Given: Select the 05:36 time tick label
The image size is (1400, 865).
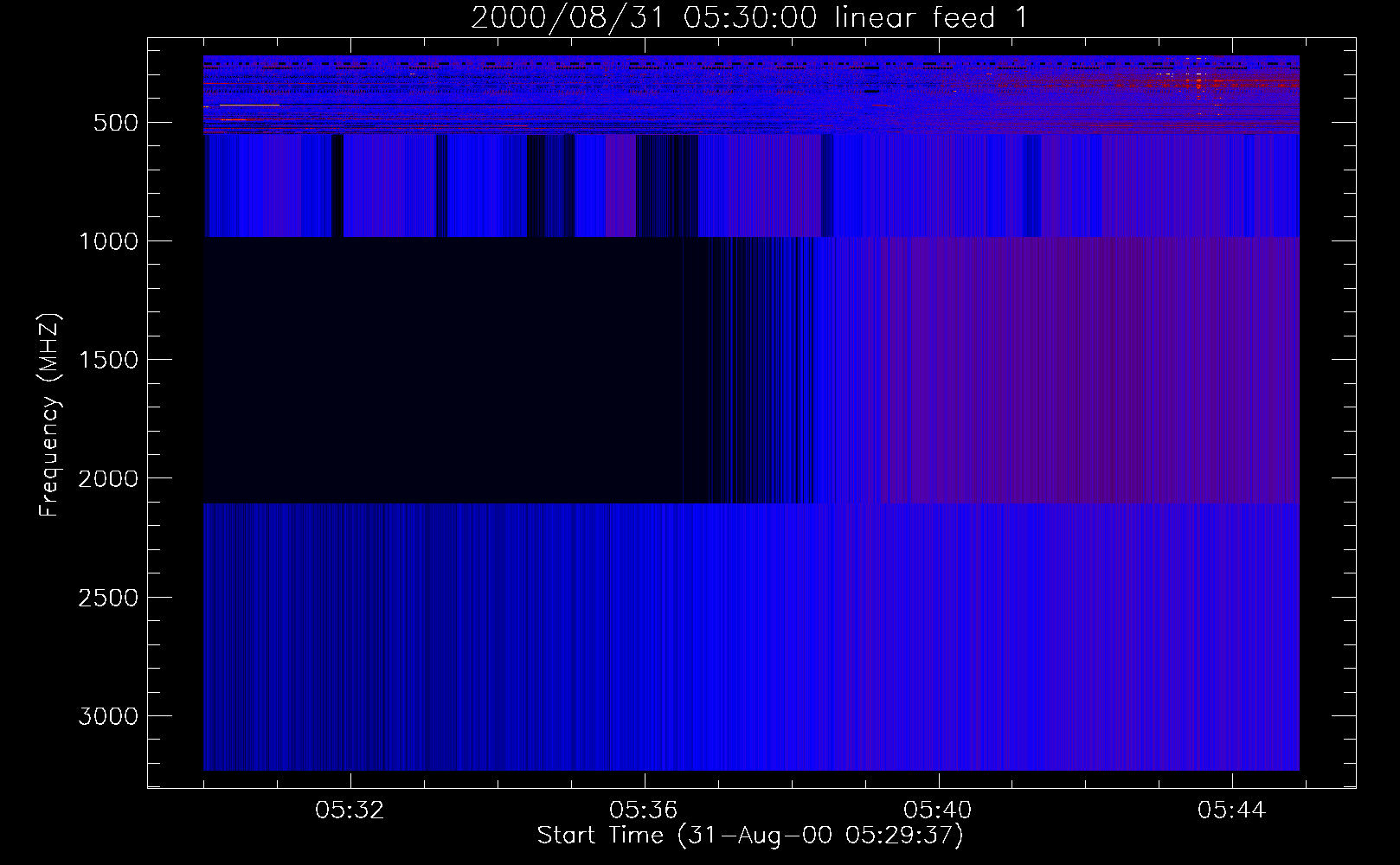Looking at the screenshot, I should point(644,811).
